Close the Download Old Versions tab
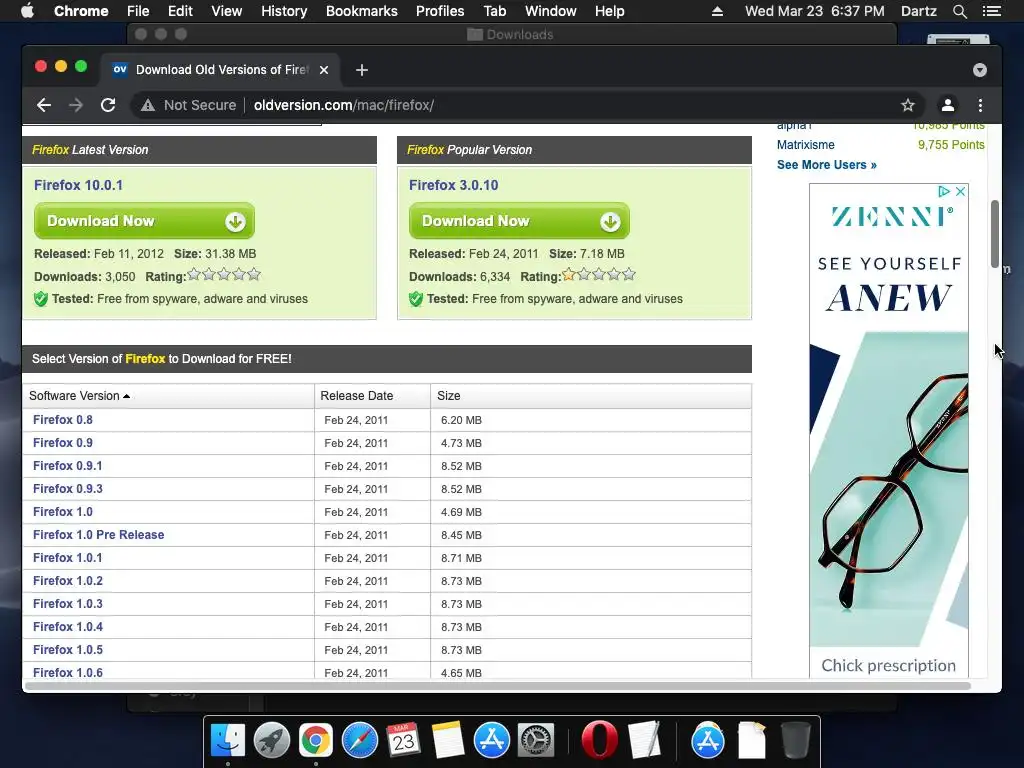Screen dimensions: 1024x768 [x=324, y=70]
